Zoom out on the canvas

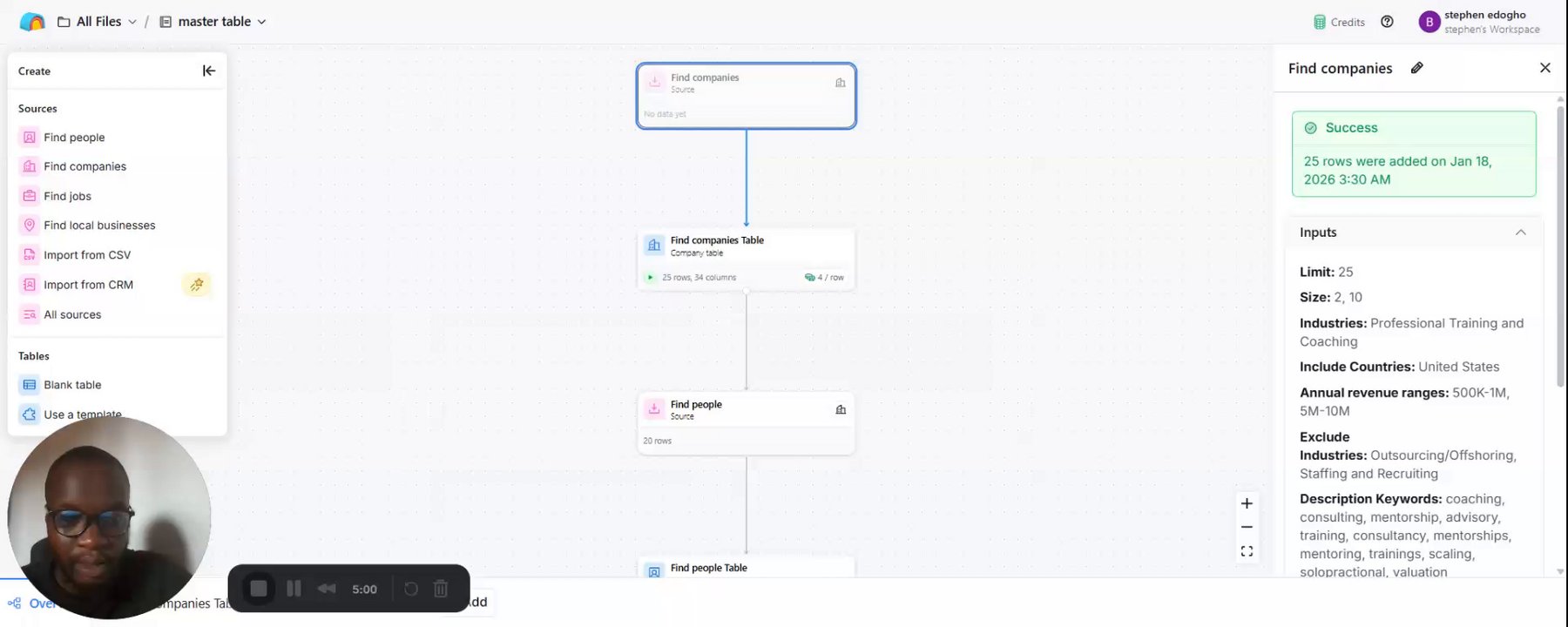1247,527
